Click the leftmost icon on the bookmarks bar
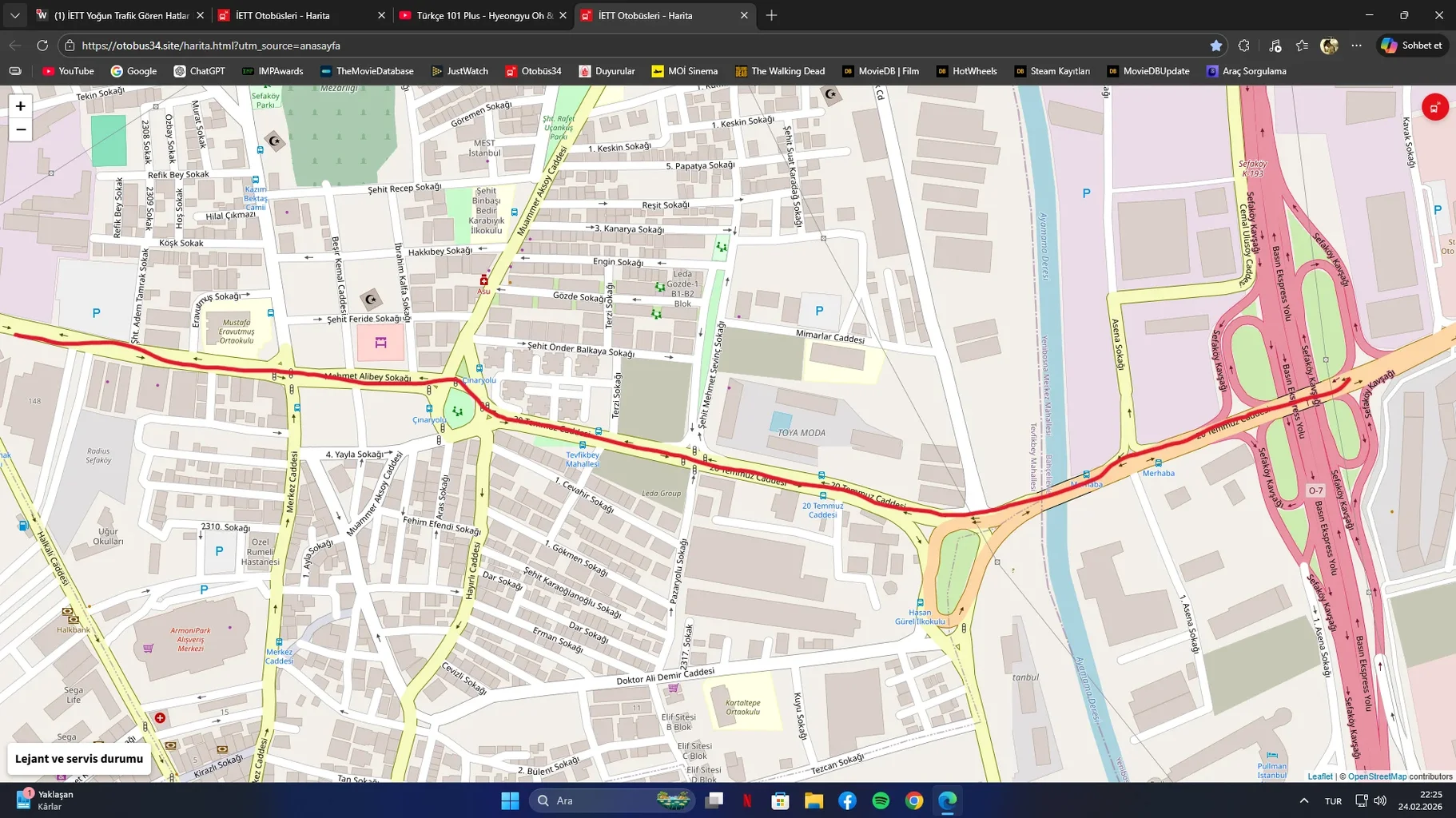The width and height of the screenshot is (1456, 818). [x=14, y=71]
